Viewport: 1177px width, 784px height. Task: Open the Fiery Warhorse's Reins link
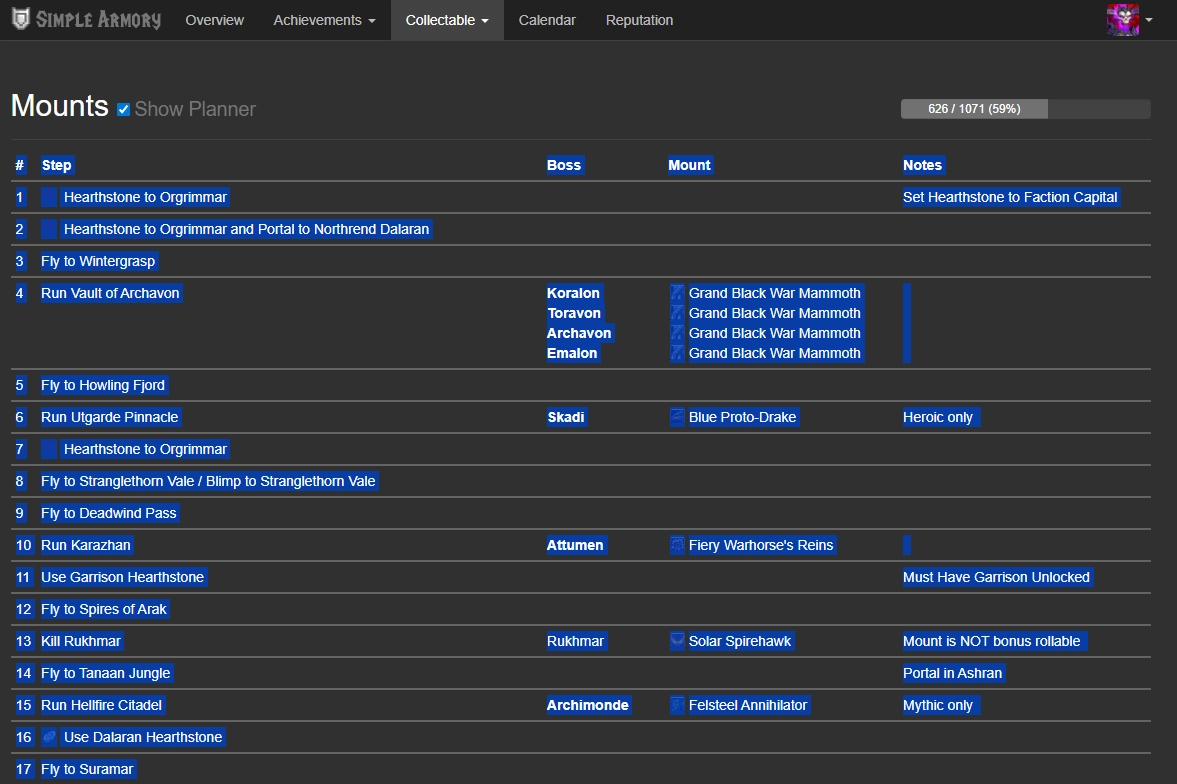point(761,545)
